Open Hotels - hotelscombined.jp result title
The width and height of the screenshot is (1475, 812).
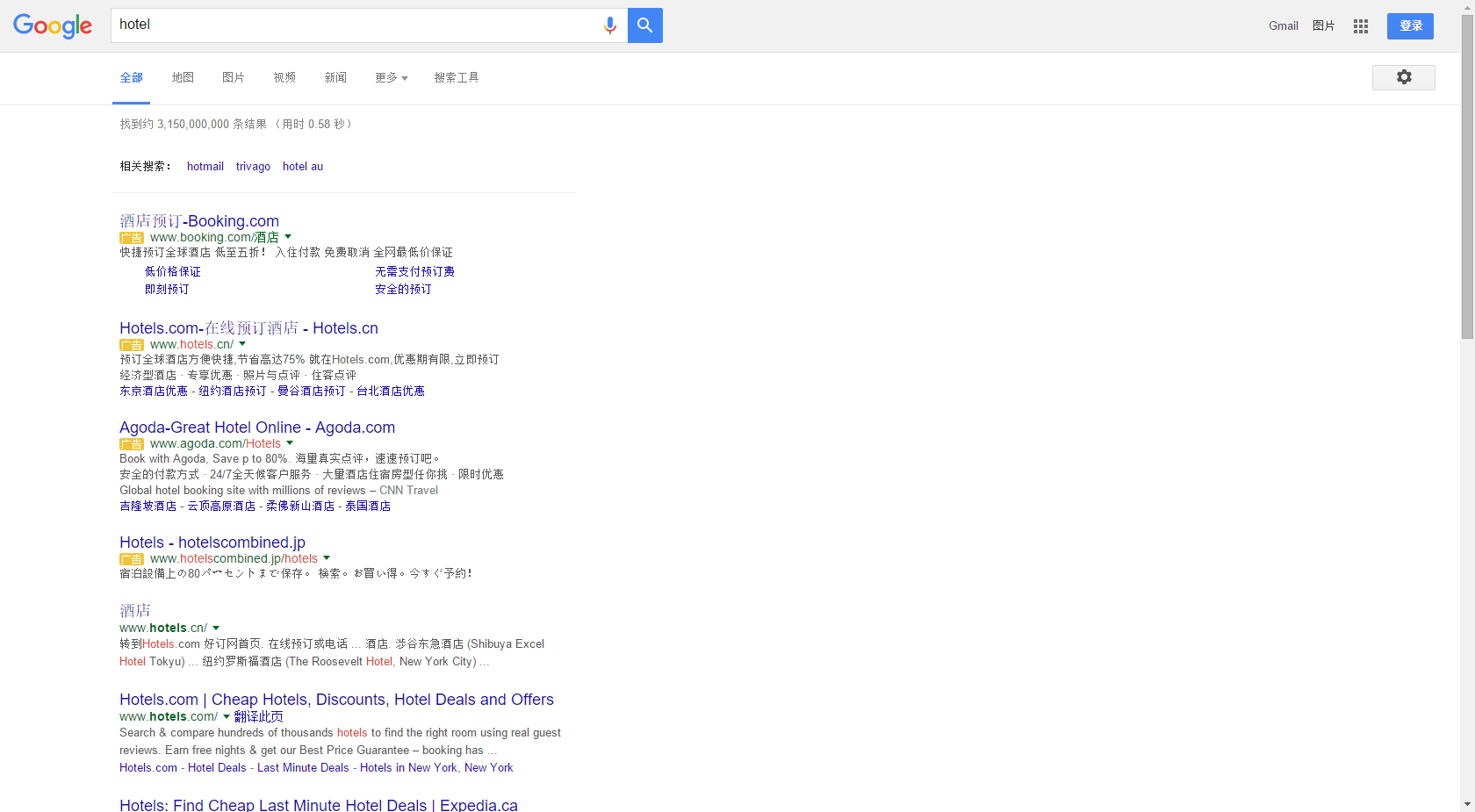click(212, 543)
